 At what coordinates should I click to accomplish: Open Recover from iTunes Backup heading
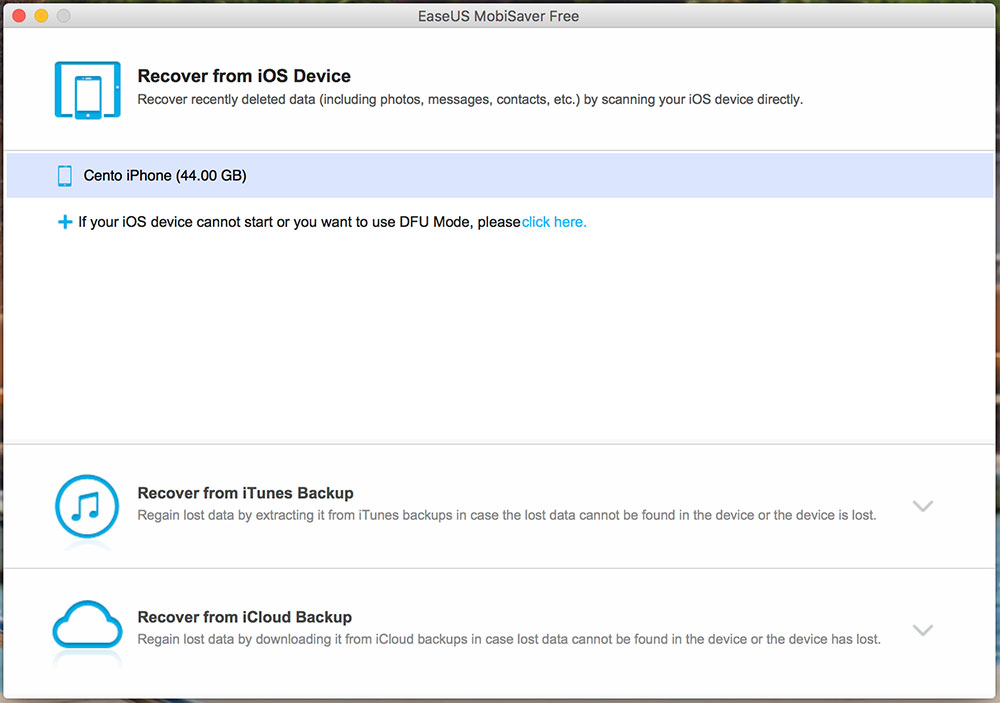(x=246, y=493)
